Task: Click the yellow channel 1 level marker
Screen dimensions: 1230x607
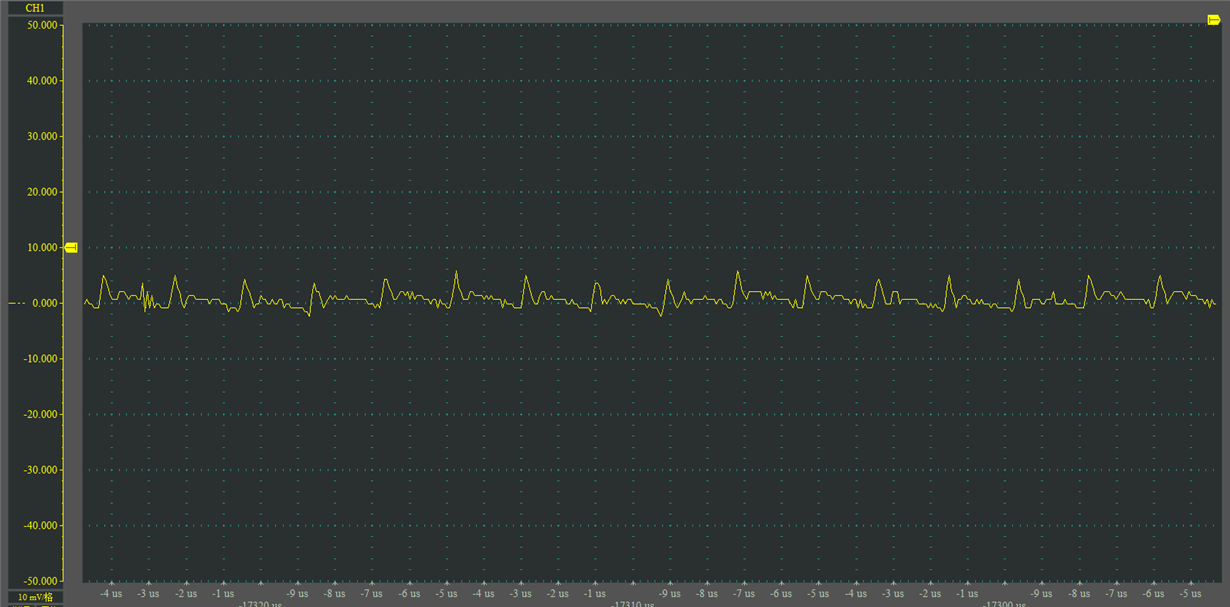Action: pos(72,247)
